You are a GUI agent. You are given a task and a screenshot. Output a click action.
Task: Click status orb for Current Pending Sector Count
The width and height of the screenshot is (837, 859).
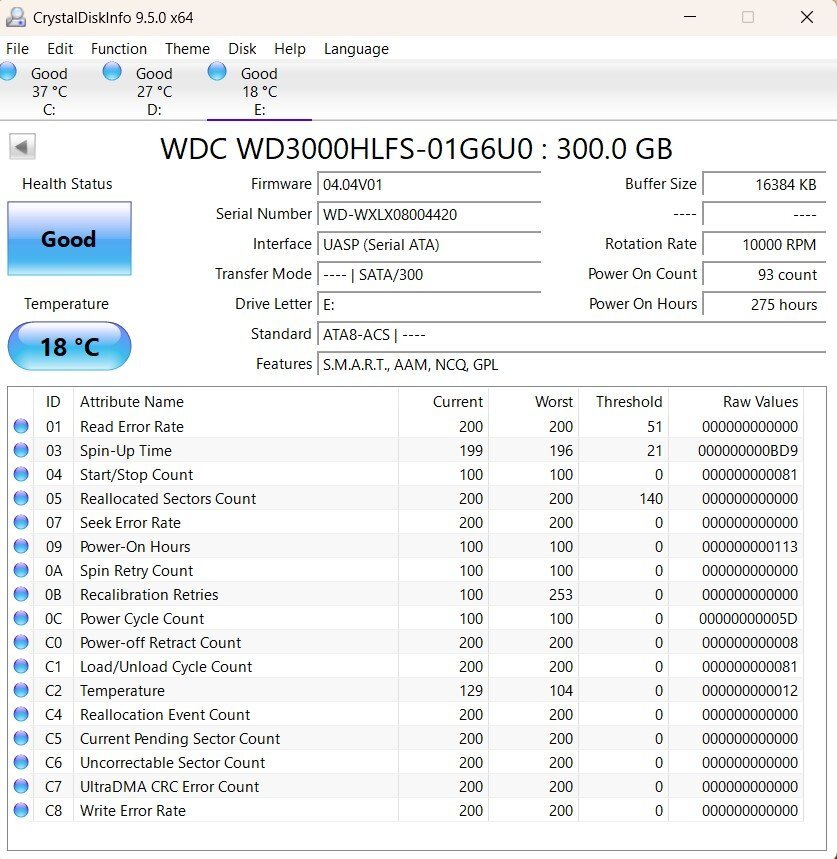pyautogui.click(x=21, y=738)
